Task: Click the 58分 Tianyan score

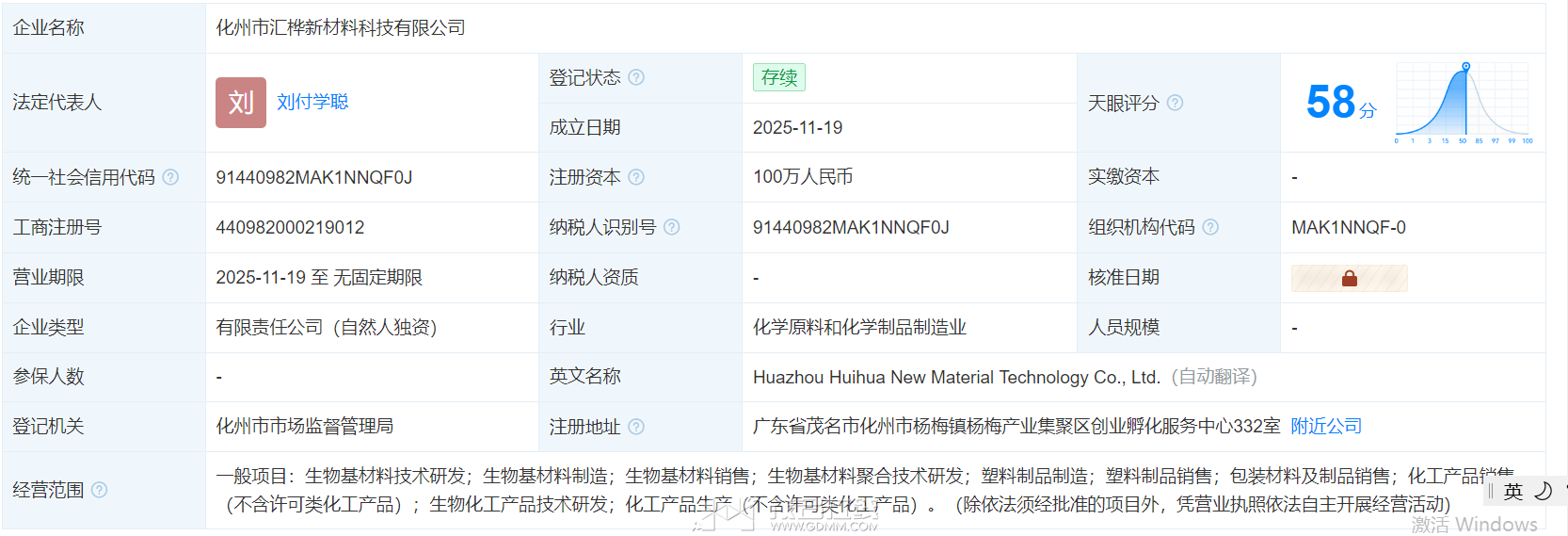Action: (1340, 103)
